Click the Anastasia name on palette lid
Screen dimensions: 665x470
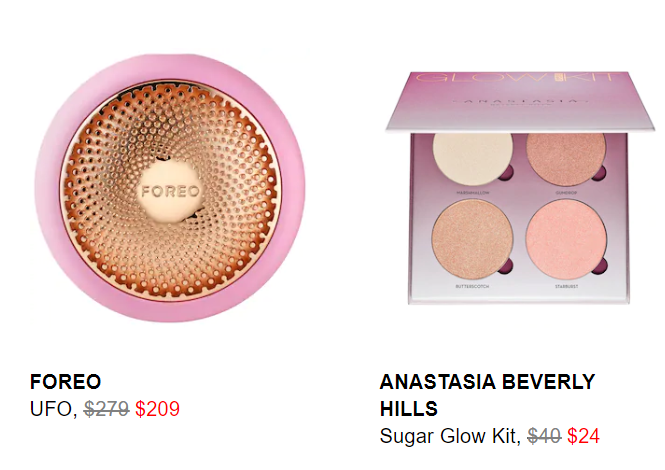point(521,101)
